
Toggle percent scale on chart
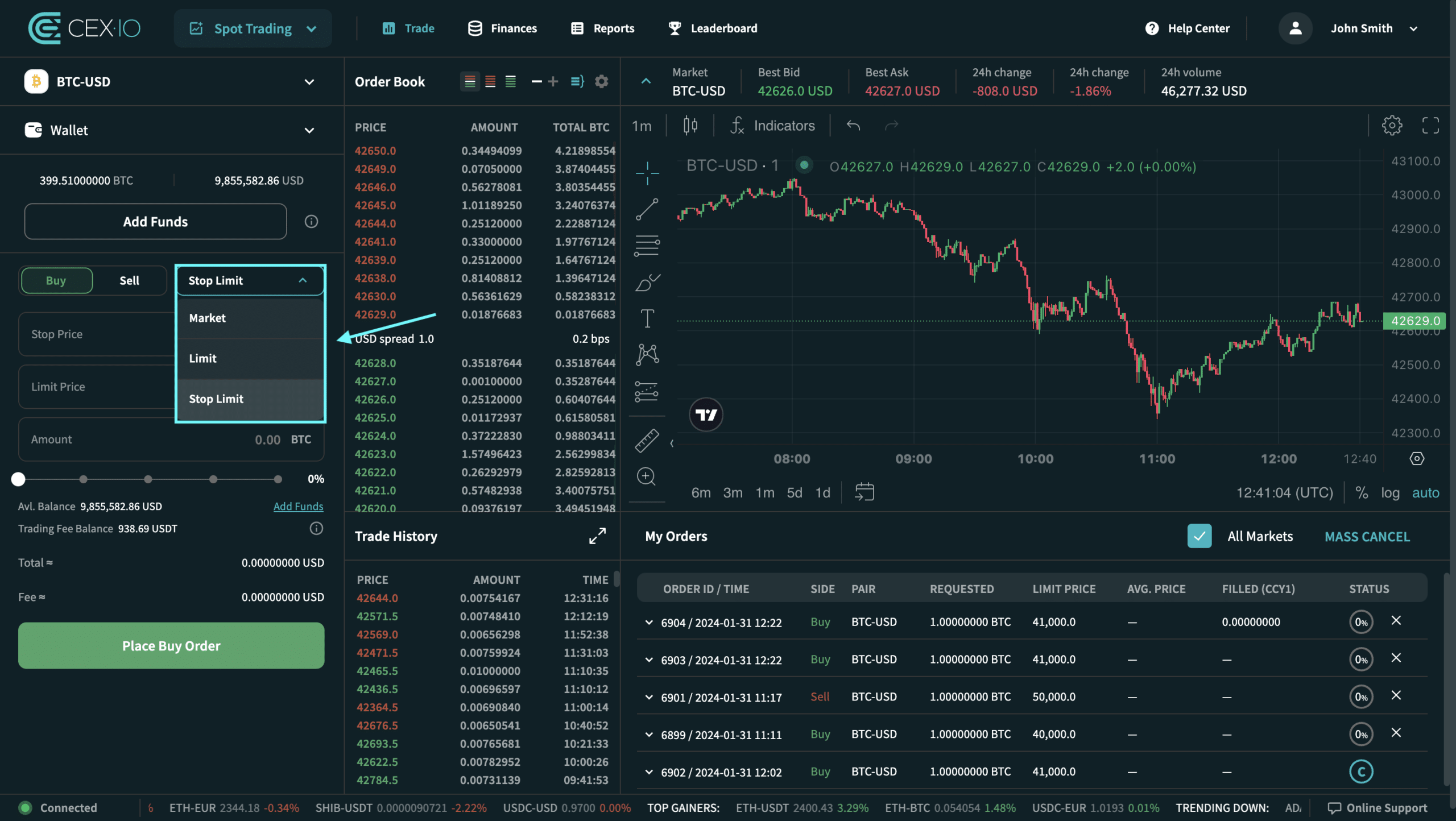[x=1362, y=492]
